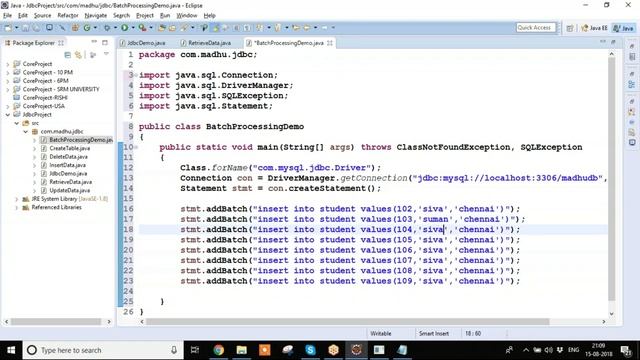Screen dimensions: 640x360
Task: Click the Windows Start button
Action: [11, 350]
